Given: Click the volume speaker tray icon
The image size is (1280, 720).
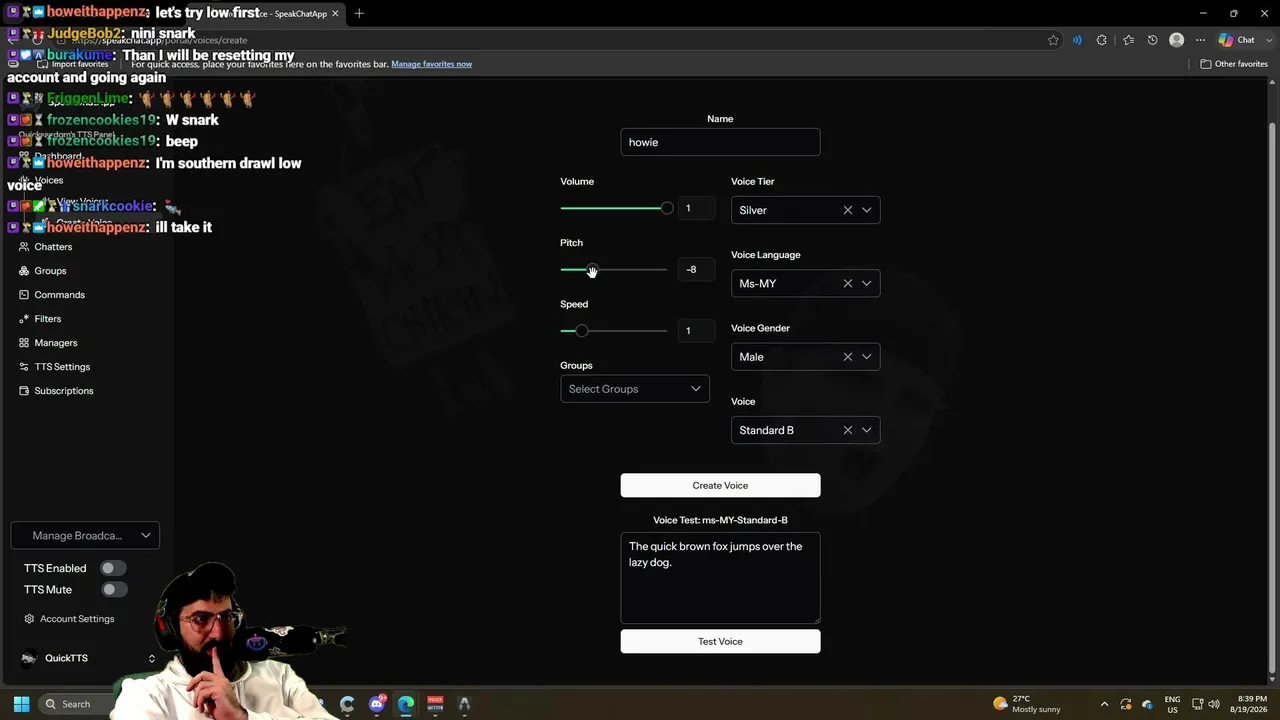Looking at the screenshot, I should (x=1214, y=704).
